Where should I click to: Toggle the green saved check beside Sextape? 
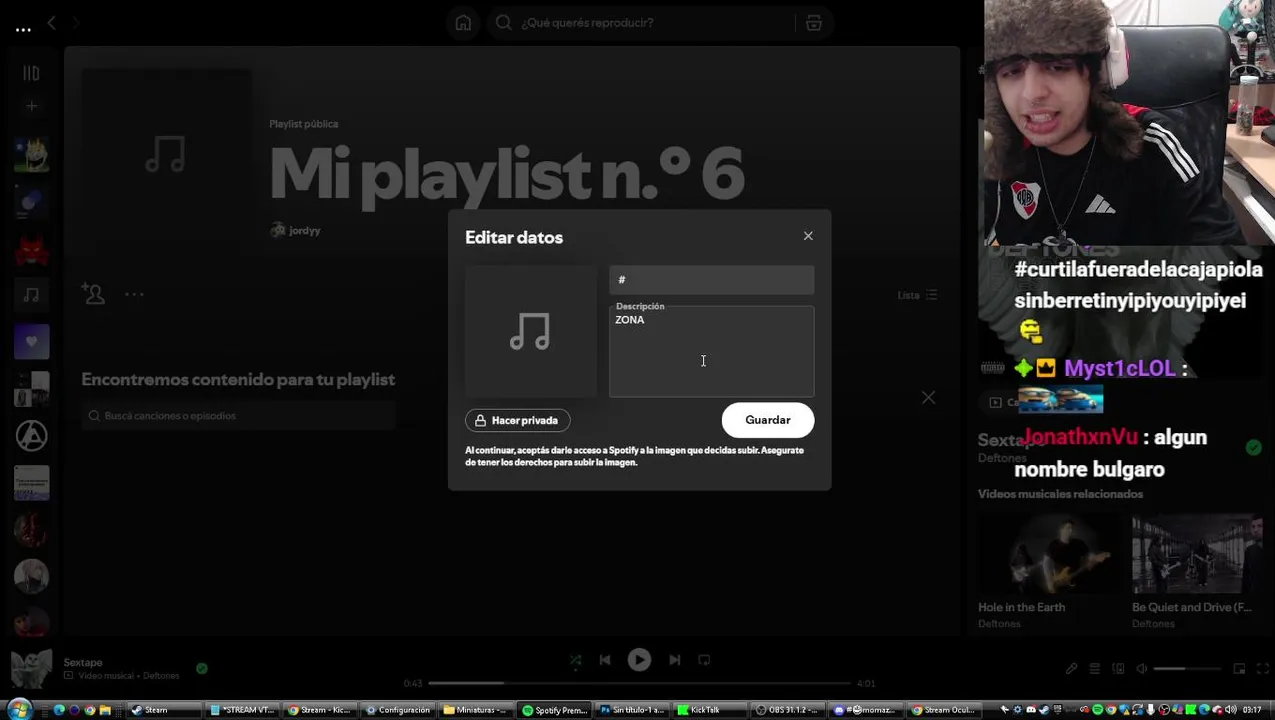pos(202,668)
